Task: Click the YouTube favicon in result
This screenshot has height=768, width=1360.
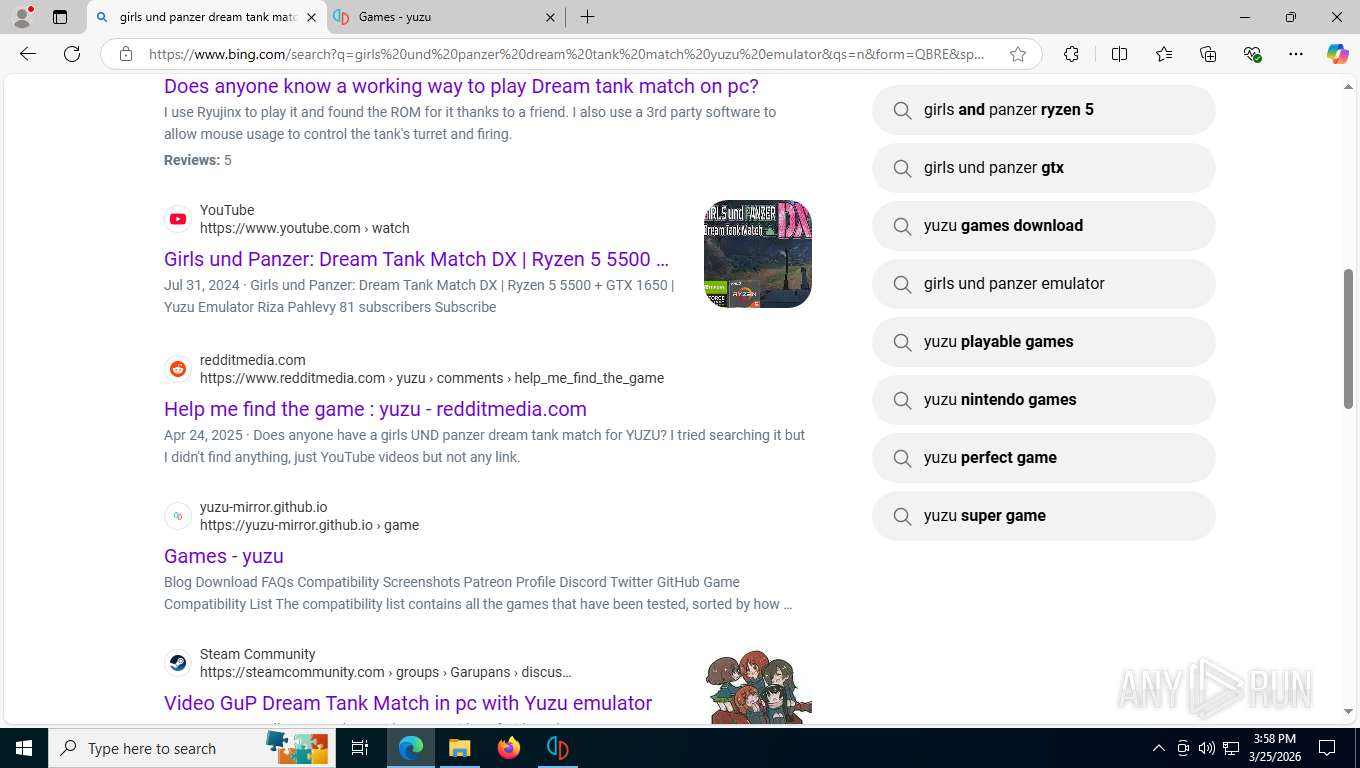Action: [x=178, y=219]
